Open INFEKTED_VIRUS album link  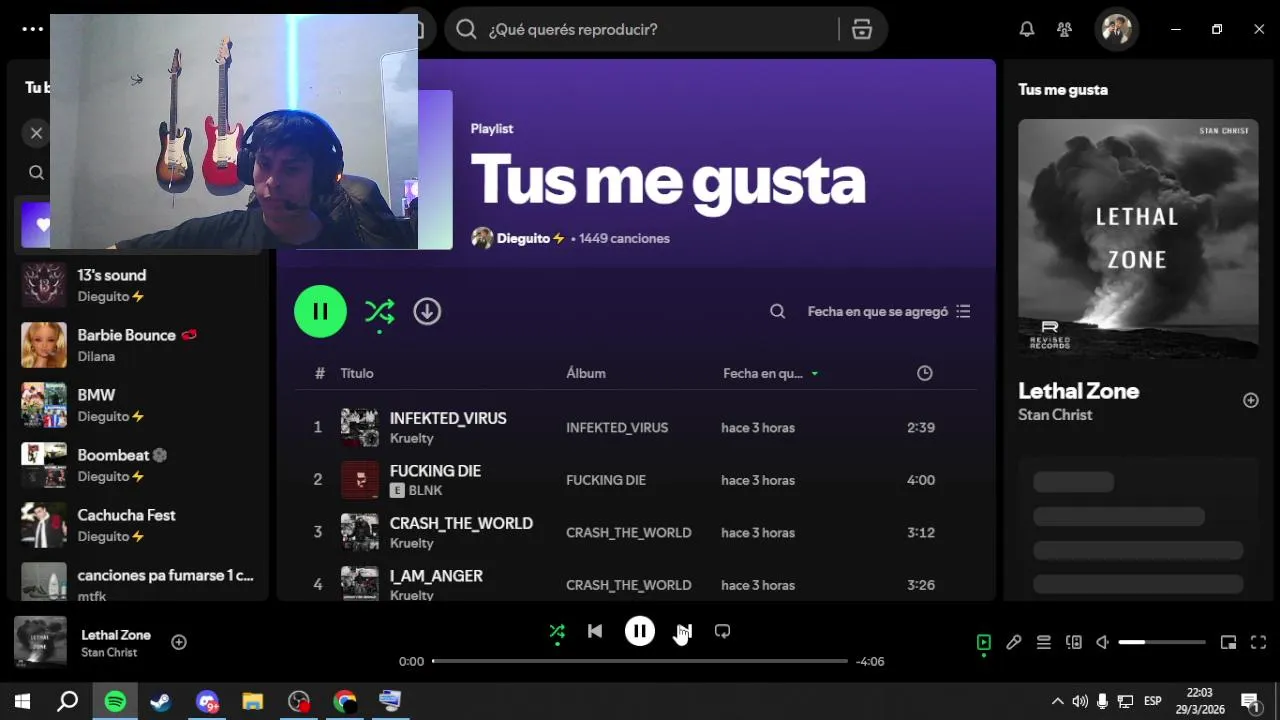(617, 427)
